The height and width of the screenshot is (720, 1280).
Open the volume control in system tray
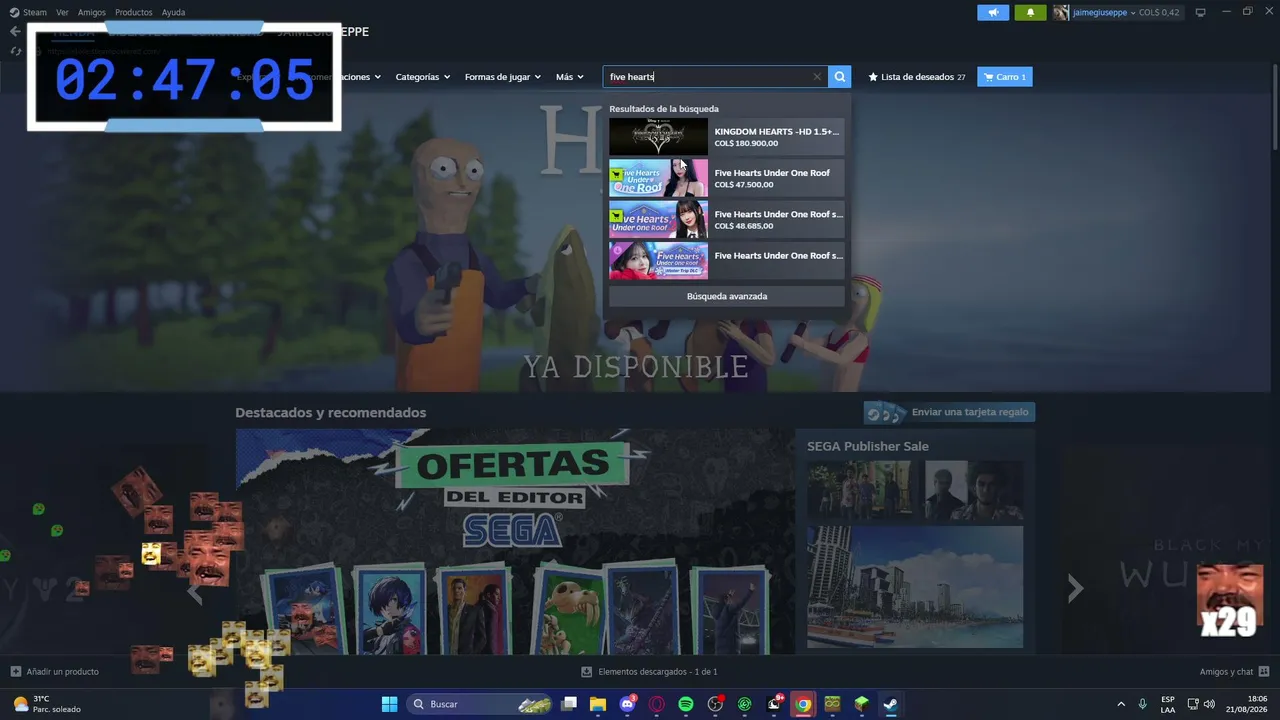1209,704
